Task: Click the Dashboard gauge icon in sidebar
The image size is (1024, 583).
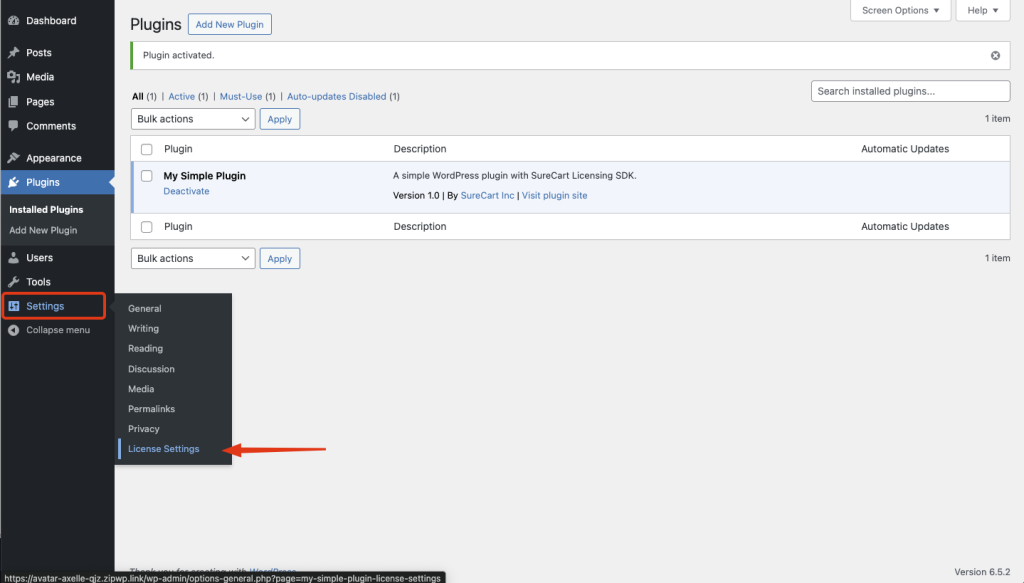Action: (x=13, y=20)
